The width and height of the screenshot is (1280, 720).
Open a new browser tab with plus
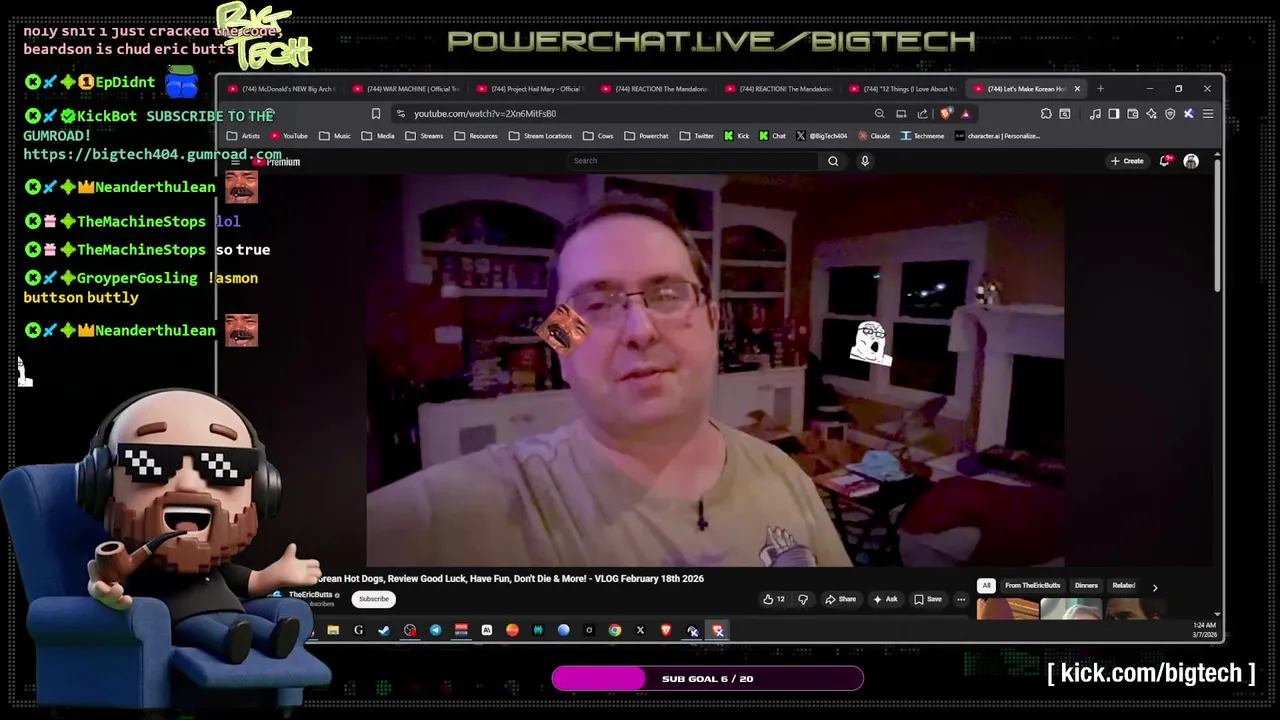1101,89
